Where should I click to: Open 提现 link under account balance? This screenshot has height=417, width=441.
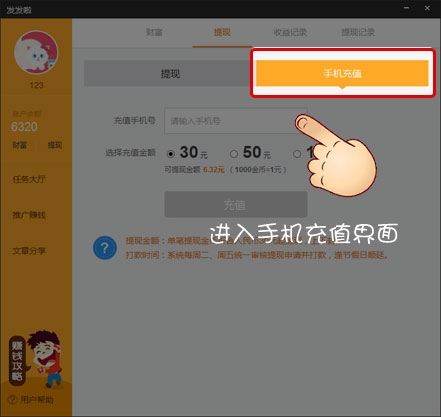coord(55,145)
